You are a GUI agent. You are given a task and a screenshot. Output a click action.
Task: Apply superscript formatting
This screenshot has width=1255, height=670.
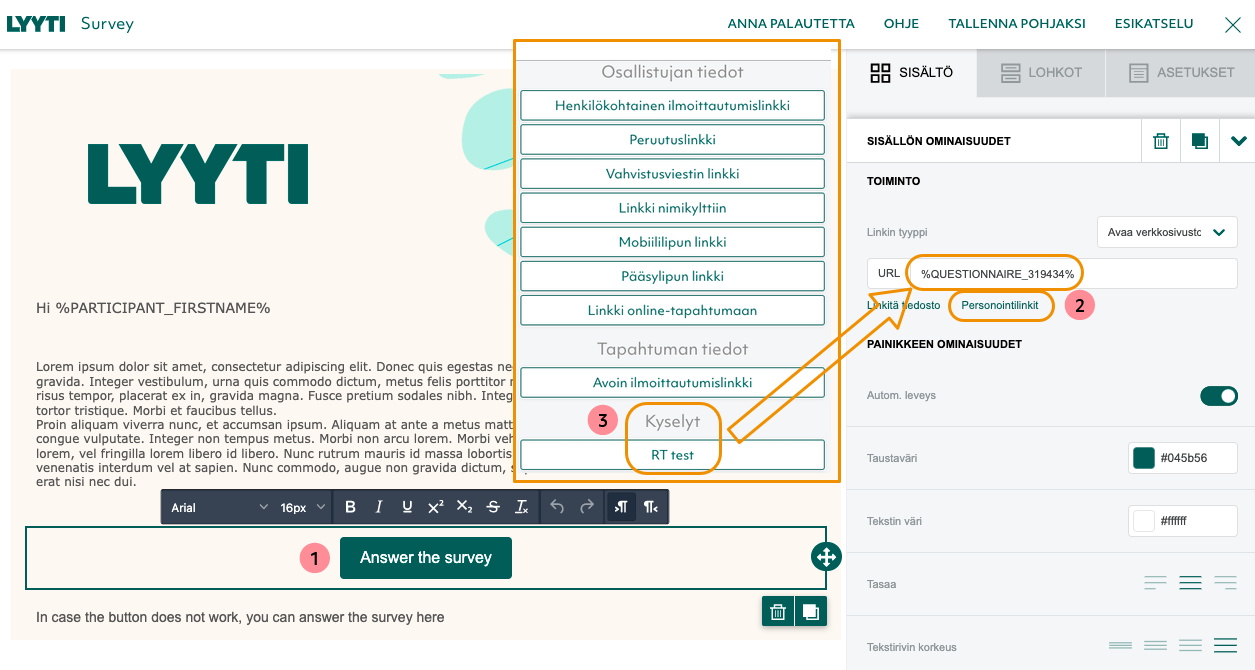436,507
